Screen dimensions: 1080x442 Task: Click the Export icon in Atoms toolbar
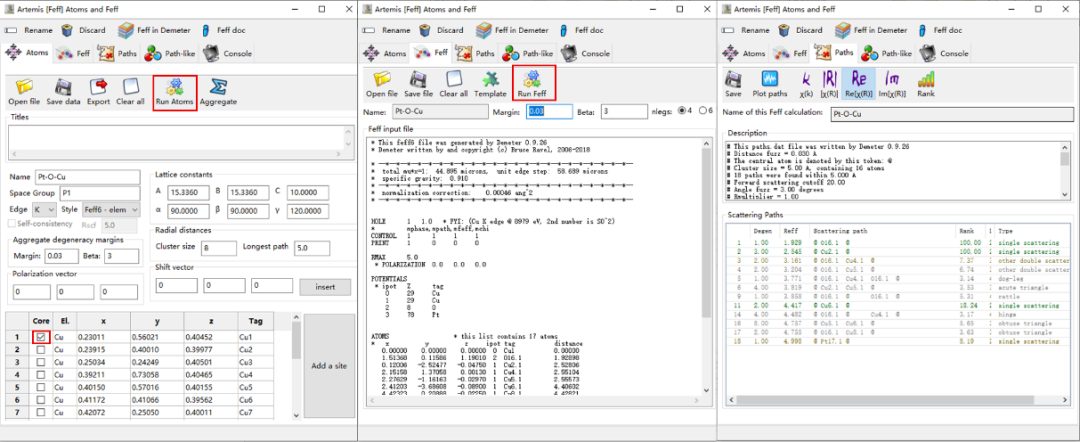pyautogui.click(x=98, y=87)
